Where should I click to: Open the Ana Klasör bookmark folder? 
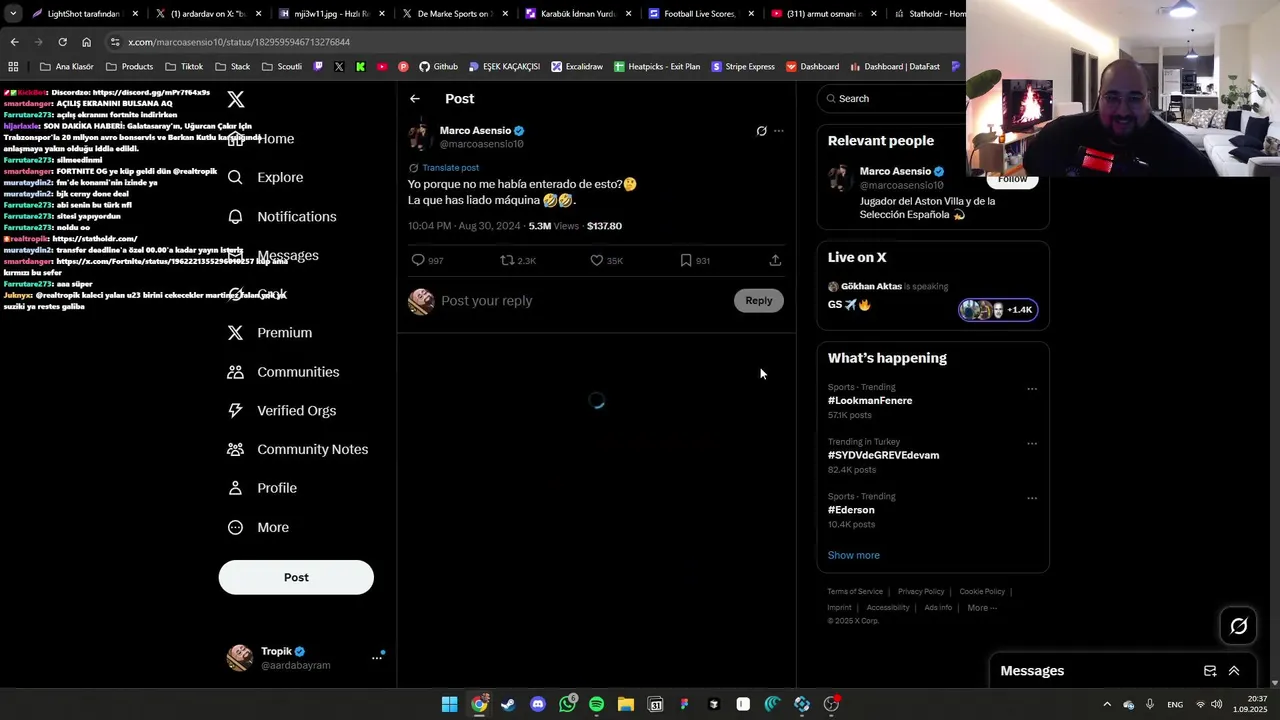pyautogui.click(x=66, y=67)
